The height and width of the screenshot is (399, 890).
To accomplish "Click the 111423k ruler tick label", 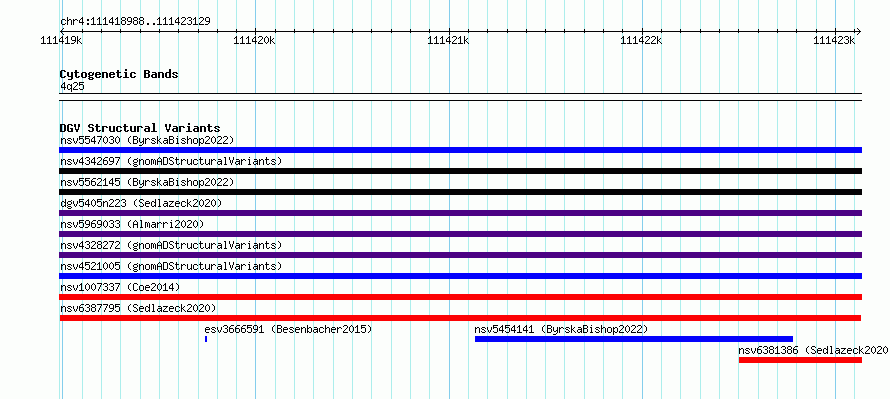I will point(834,40).
